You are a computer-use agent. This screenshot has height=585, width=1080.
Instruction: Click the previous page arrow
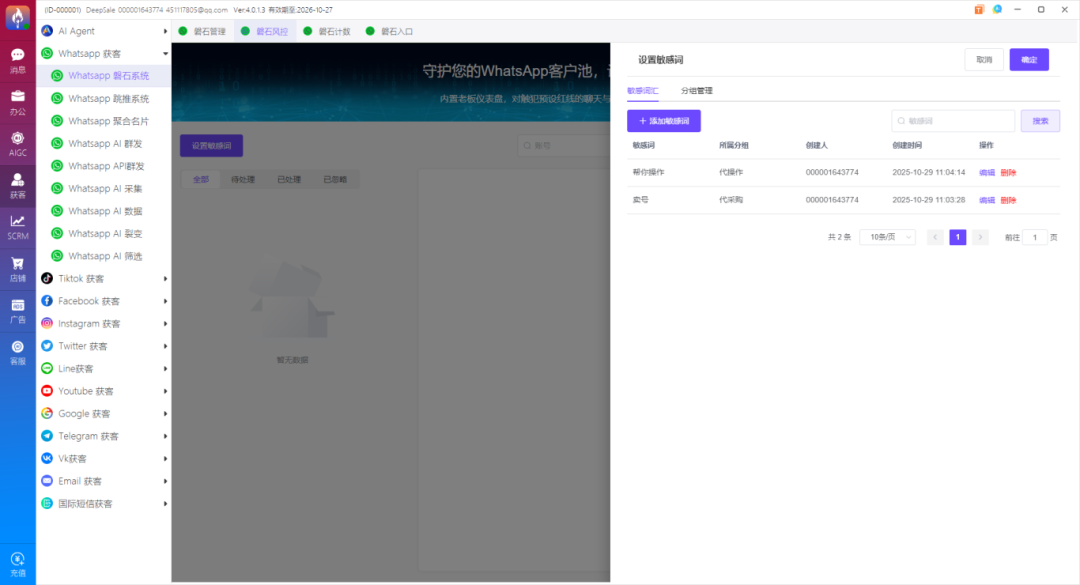935,237
